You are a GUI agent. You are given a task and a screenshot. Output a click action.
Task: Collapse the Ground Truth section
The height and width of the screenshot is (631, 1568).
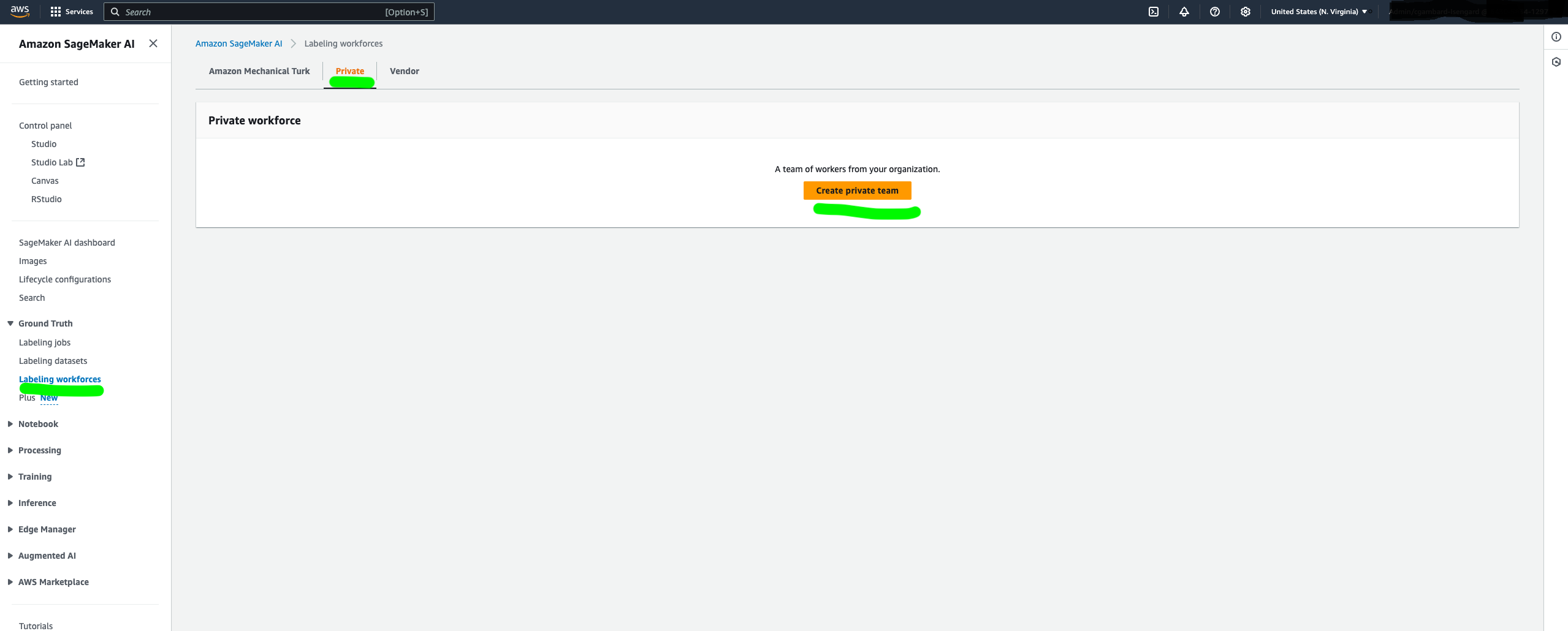coord(10,323)
